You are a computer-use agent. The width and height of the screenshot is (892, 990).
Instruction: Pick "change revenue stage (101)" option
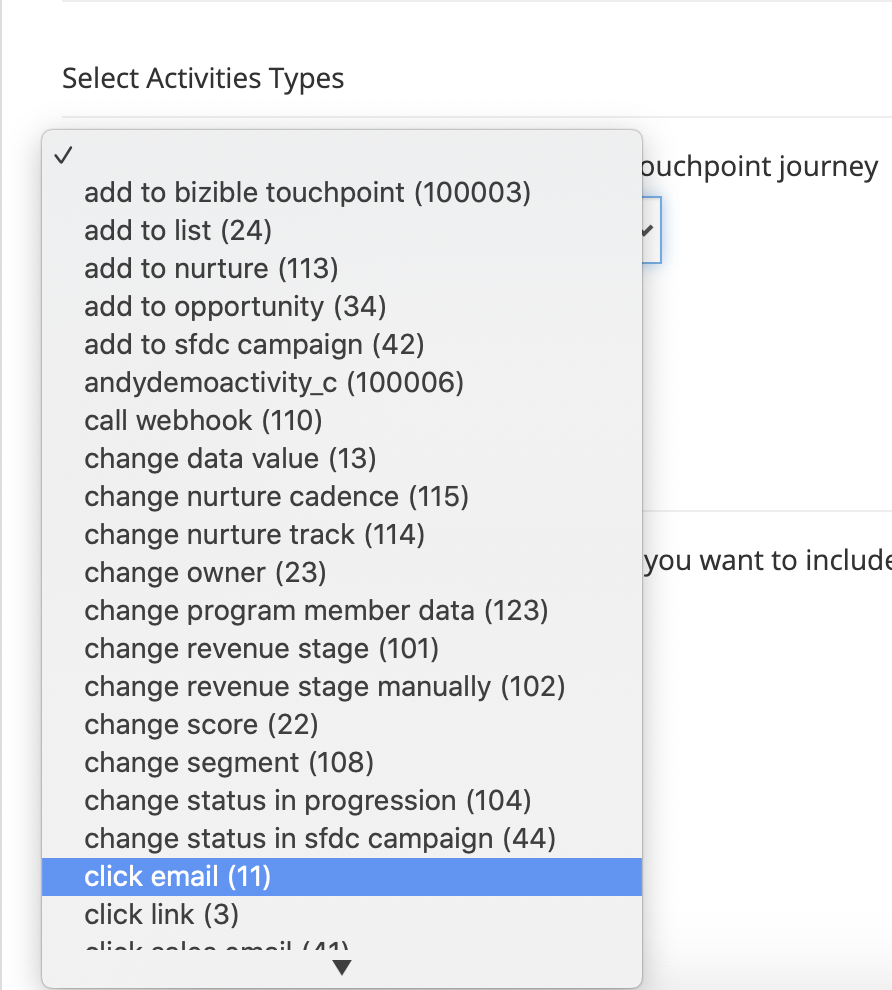pos(261,648)
